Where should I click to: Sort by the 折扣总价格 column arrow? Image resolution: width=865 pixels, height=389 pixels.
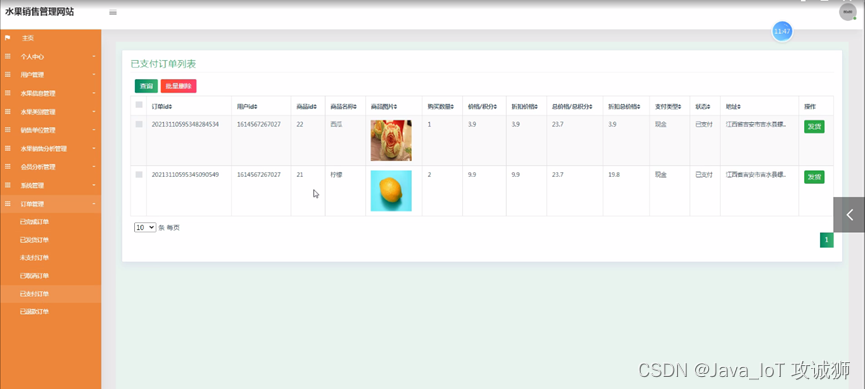pos(638,106)
